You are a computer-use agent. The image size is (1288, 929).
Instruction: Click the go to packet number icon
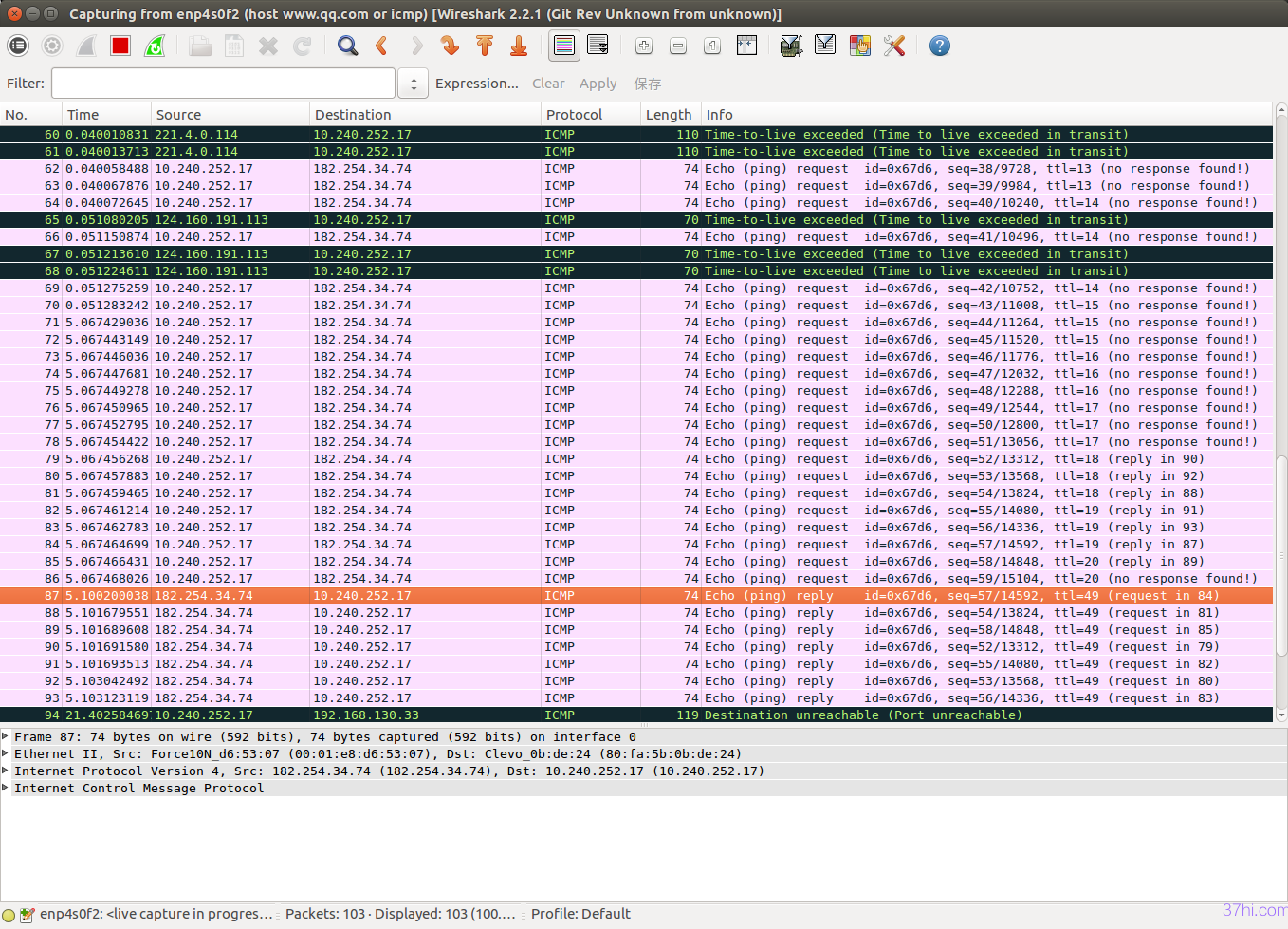click(451, 46)
